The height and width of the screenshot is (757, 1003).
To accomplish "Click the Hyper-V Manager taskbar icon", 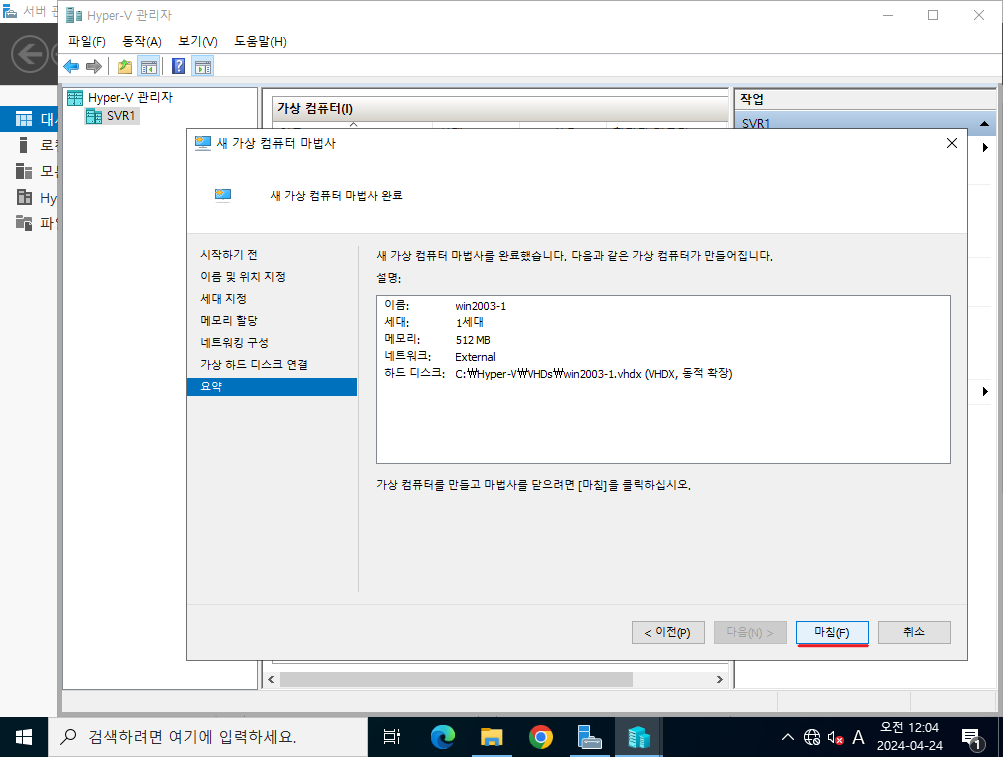I will (x=638, y=737).
